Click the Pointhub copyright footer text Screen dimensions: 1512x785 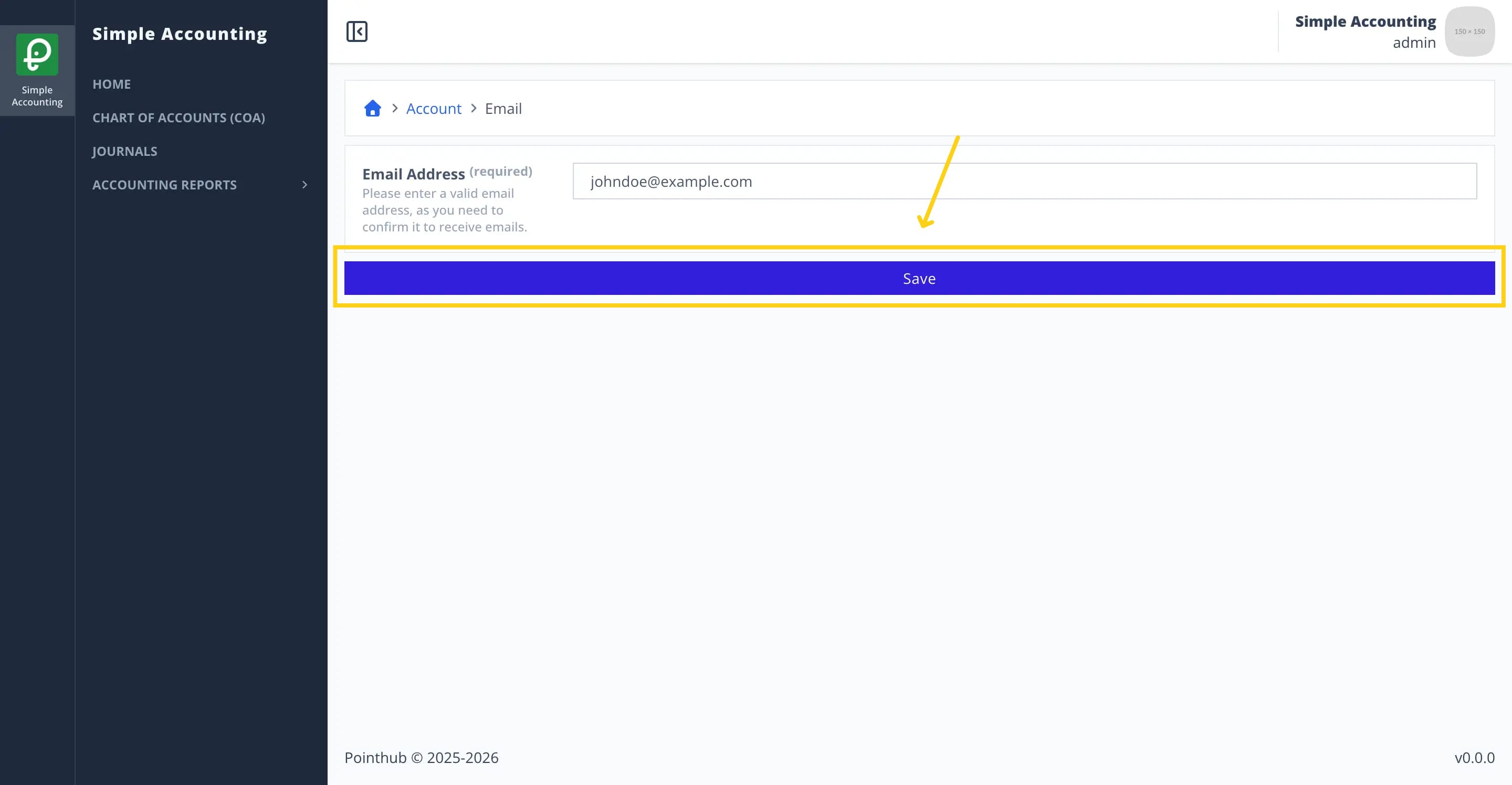(x=421, y=757)
